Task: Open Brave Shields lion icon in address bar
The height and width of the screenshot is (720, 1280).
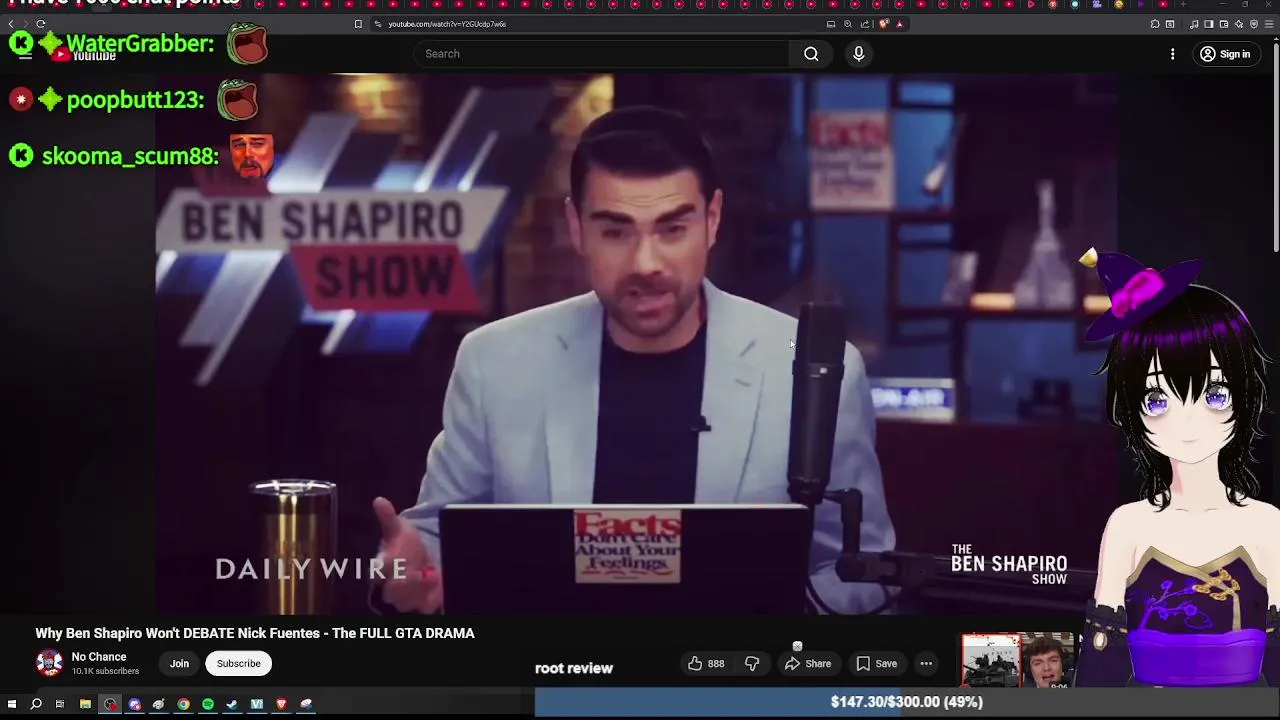Action: coord(884,24)
